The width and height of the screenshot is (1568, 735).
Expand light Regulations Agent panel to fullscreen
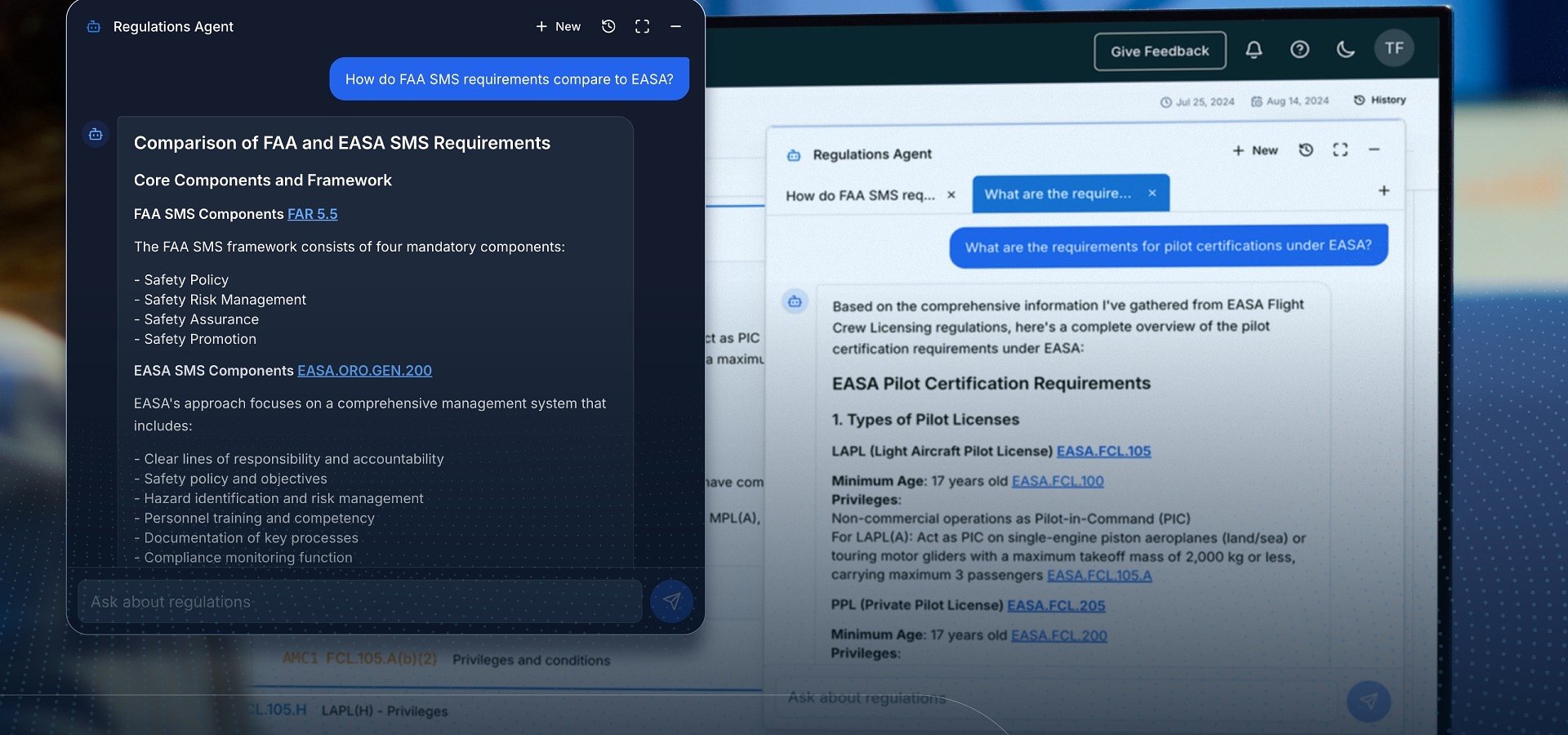click(x=1340, y=150)
